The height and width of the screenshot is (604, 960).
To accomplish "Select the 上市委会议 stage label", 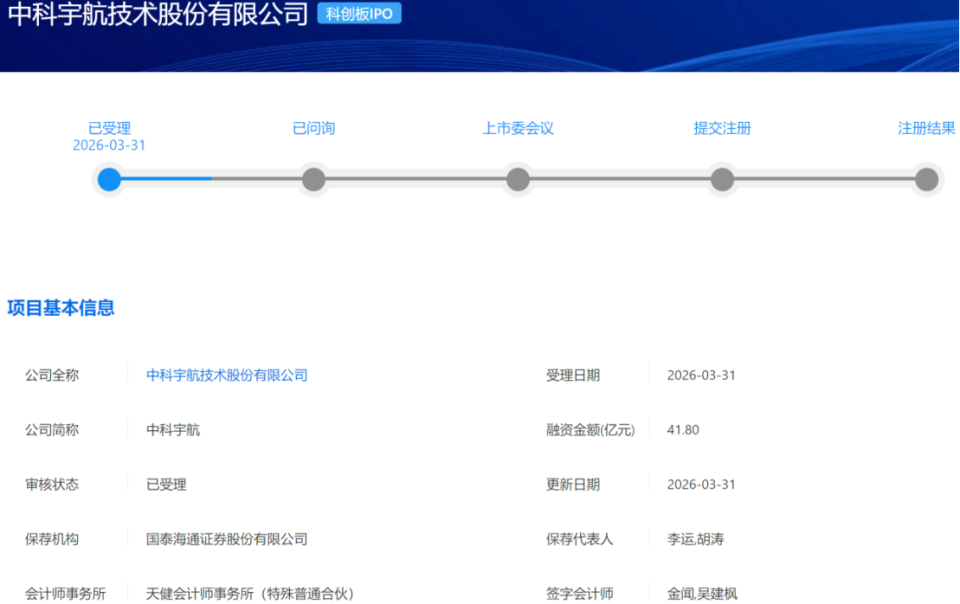I will [x=517, y=128].
